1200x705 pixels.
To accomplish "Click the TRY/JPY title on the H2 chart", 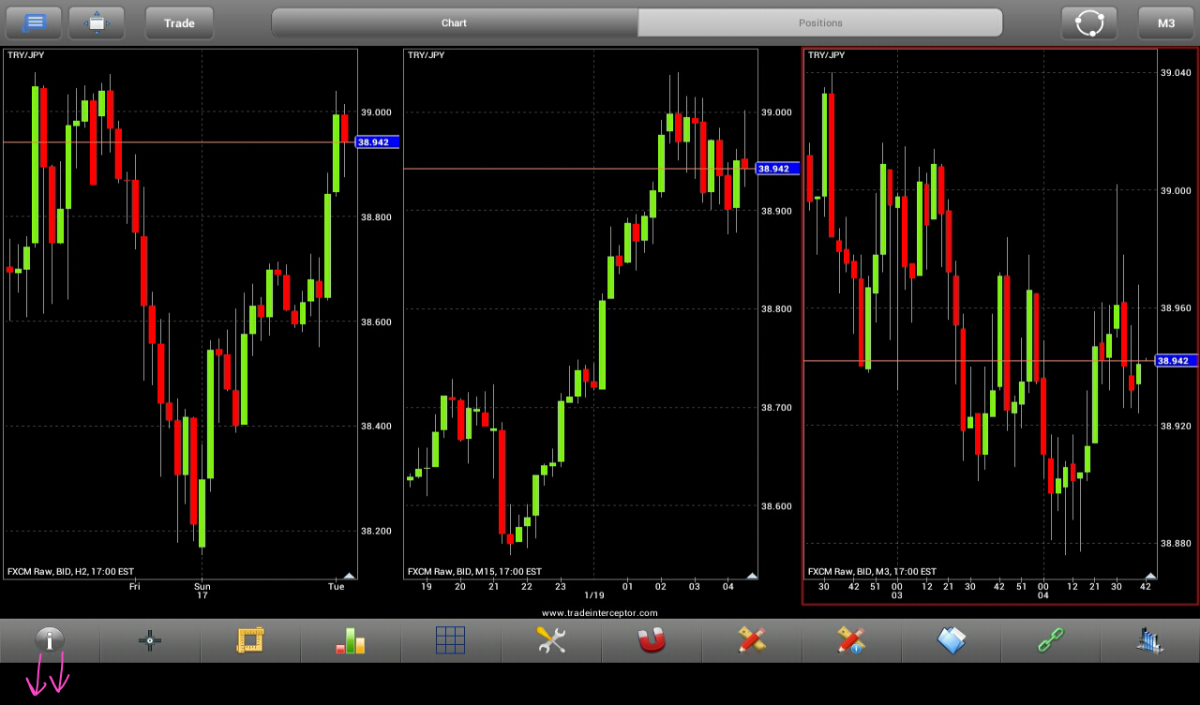I will 24,55.
